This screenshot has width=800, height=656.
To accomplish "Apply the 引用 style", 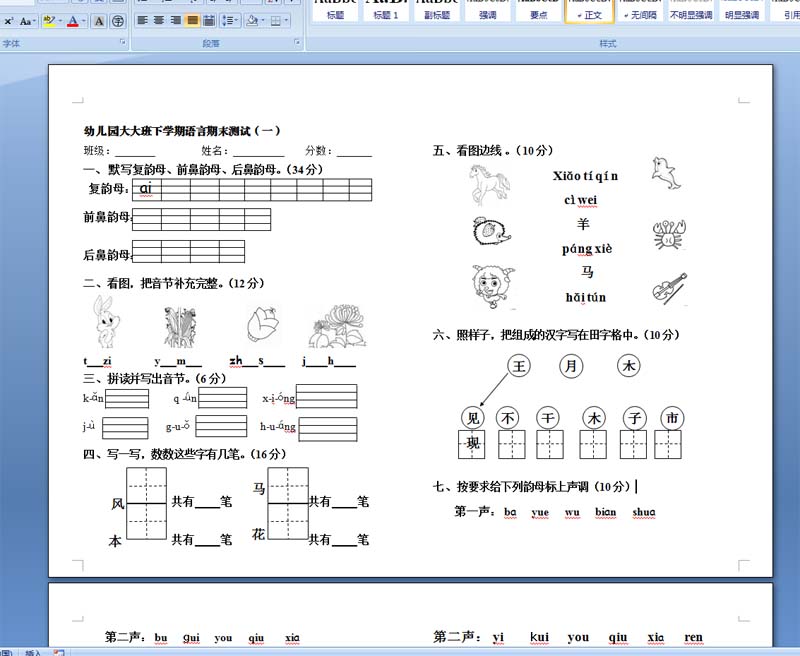I will click(x=786, y=11).
